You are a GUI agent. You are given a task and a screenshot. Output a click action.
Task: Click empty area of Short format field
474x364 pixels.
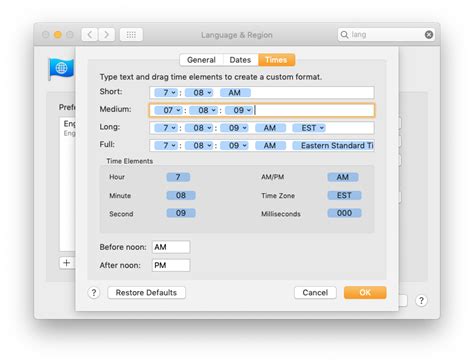tap(312, 93)
